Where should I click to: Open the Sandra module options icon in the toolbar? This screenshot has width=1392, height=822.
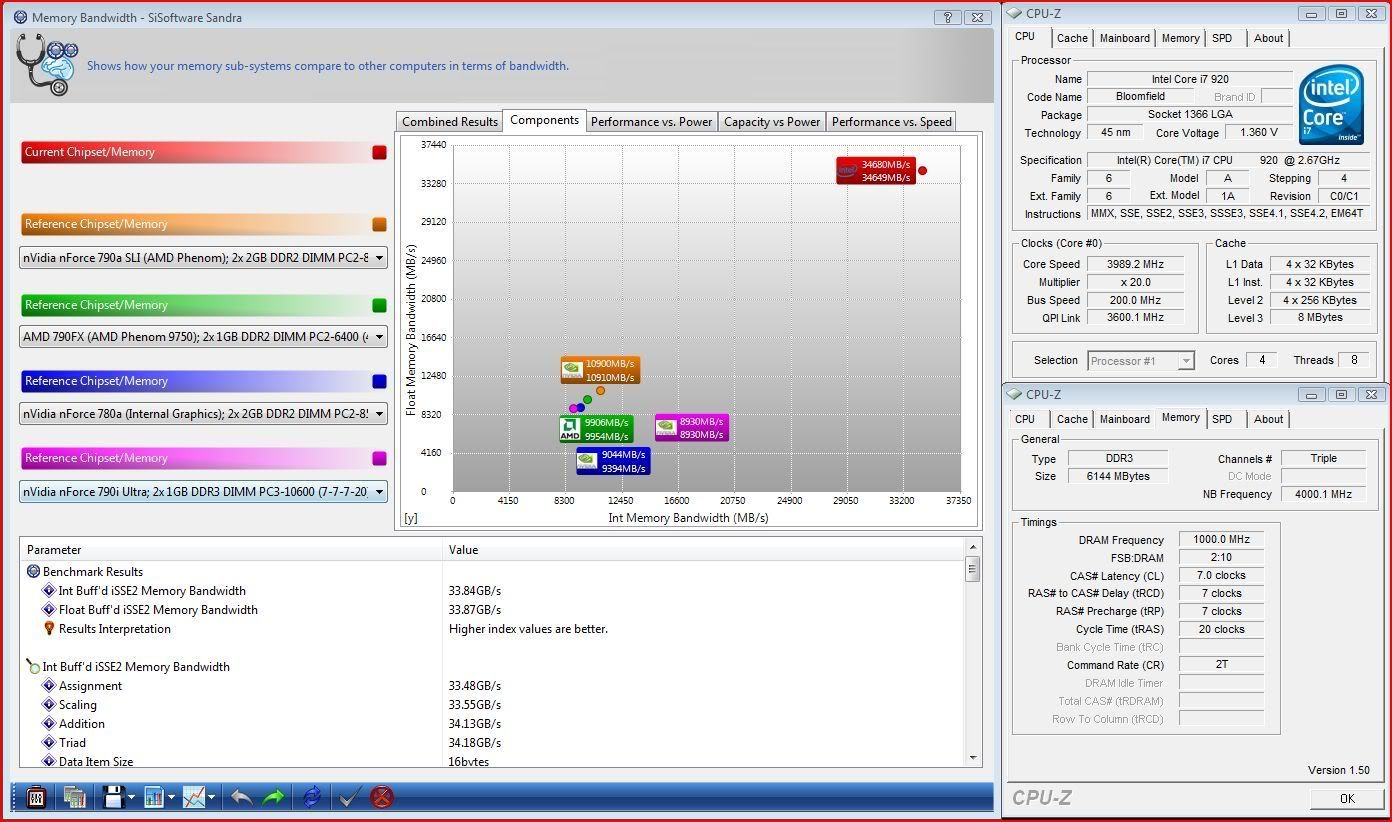click(x=36, y=797)
